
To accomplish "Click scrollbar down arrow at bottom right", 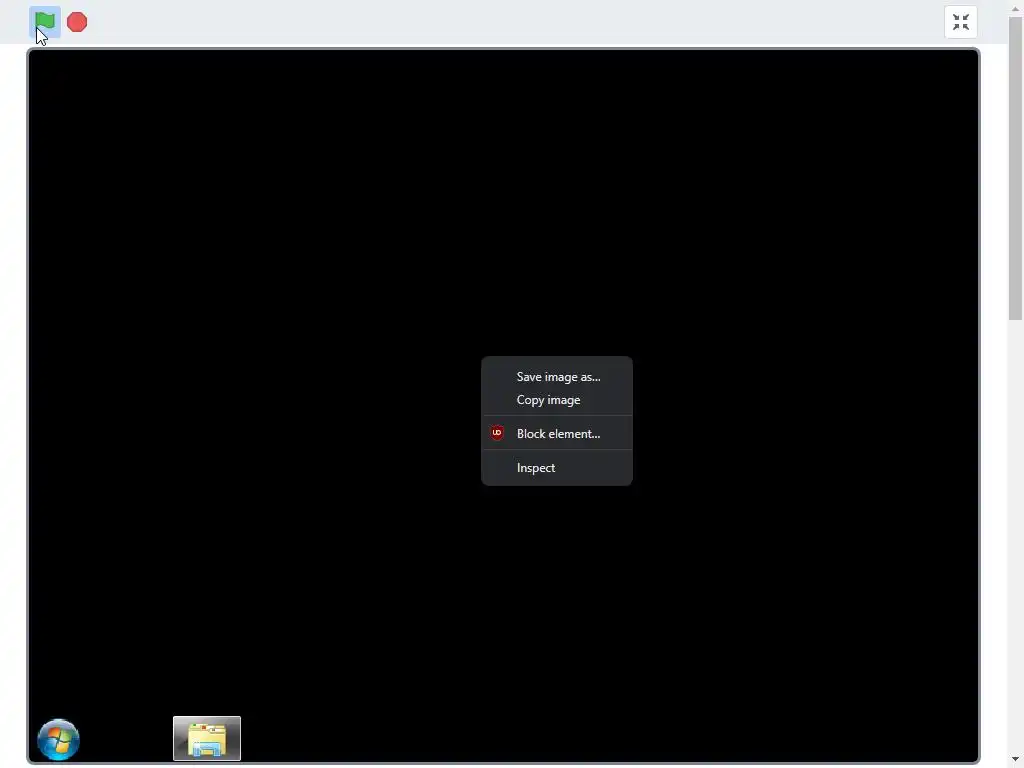I will click(x=1016, y=760).
